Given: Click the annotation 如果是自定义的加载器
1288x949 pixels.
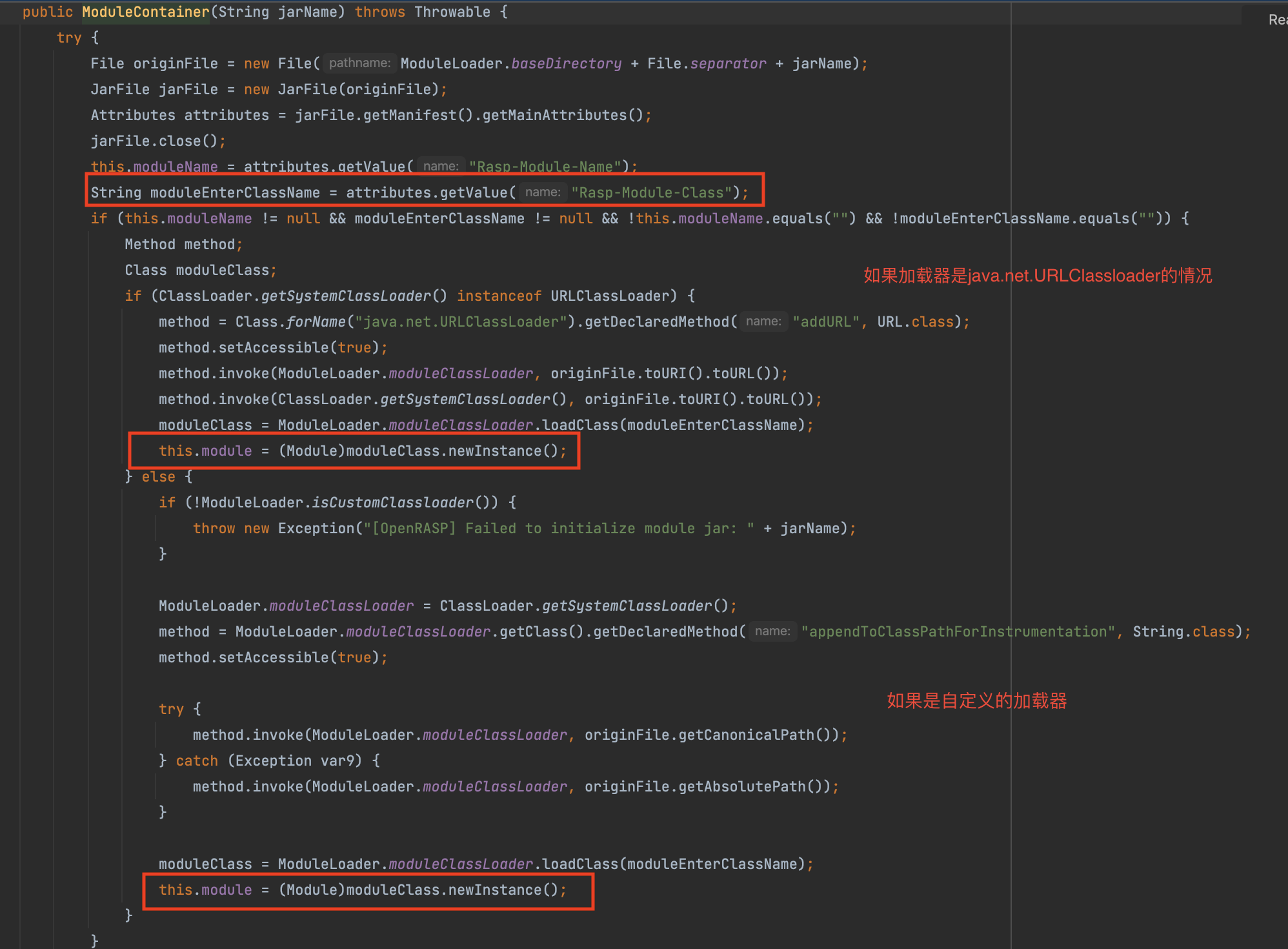Looking at the screenshot, I should [976, 701].
